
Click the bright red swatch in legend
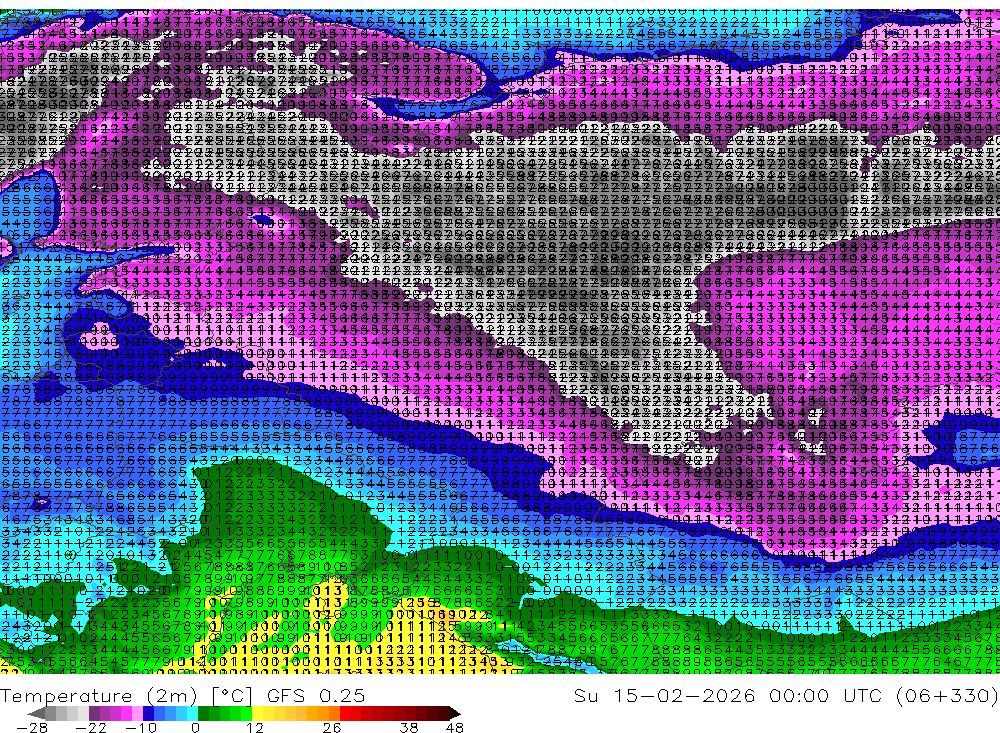[x=345, y=713]
